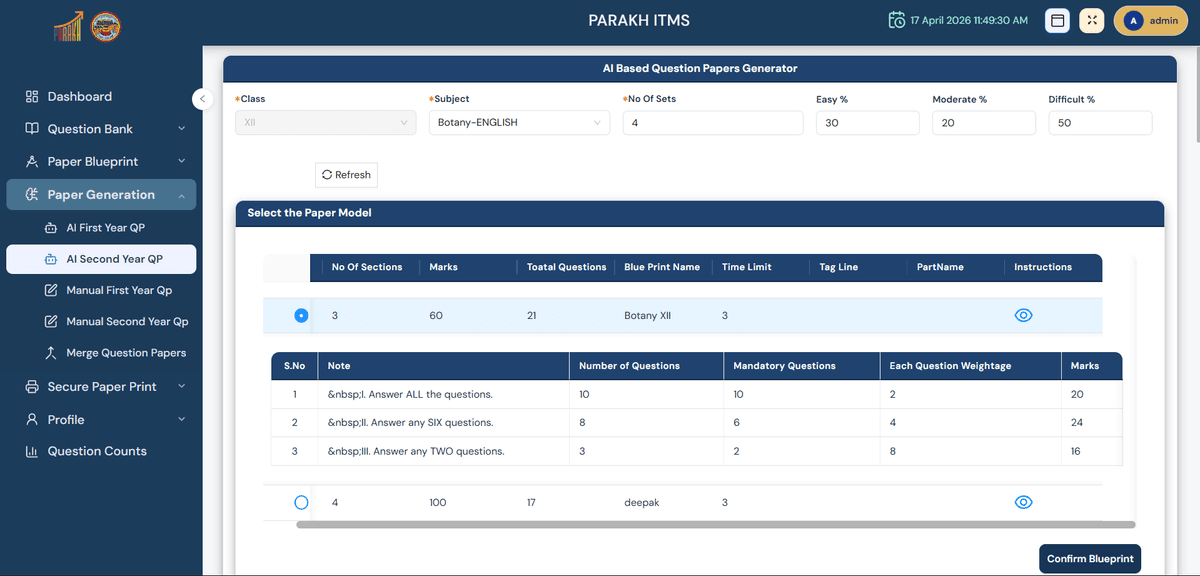Click the Confirm Blueprint button
The width and height of the screenshot is (1200, 576).
pos(1090,559)
